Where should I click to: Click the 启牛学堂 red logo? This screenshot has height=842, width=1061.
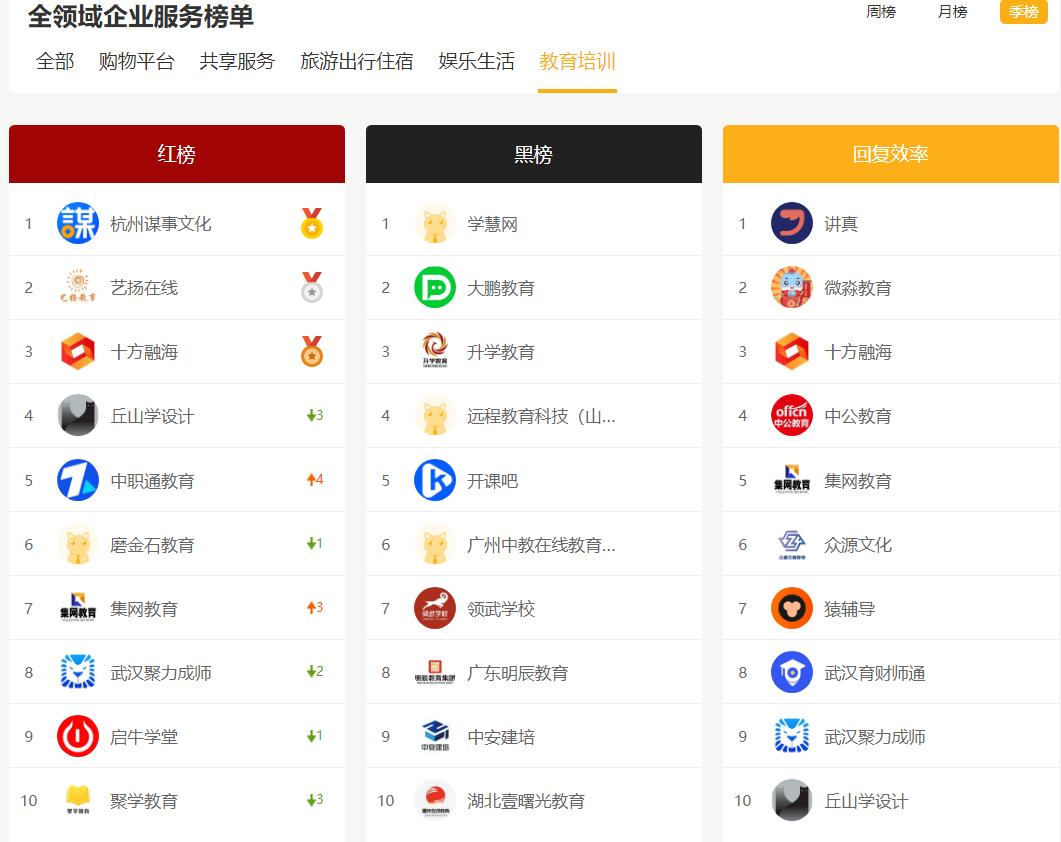[78, 736]
